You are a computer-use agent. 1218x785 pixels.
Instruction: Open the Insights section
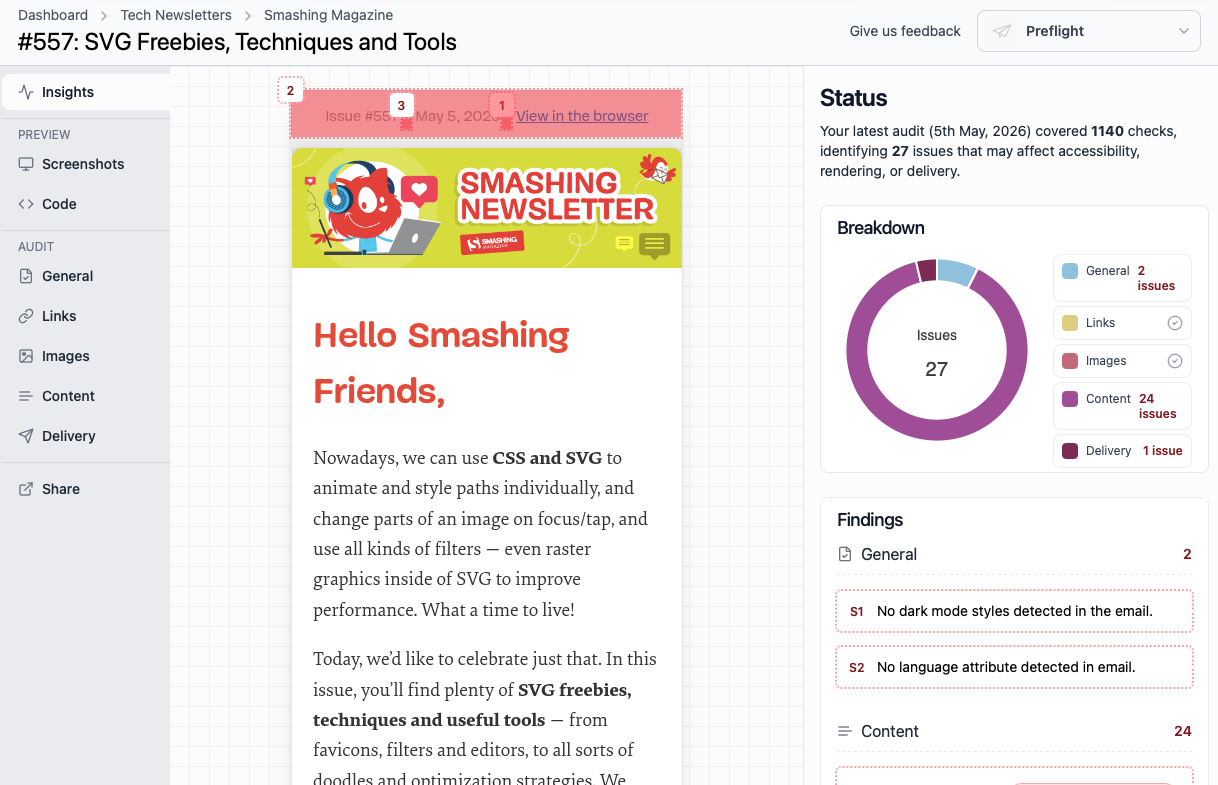(x=85, y=92)
